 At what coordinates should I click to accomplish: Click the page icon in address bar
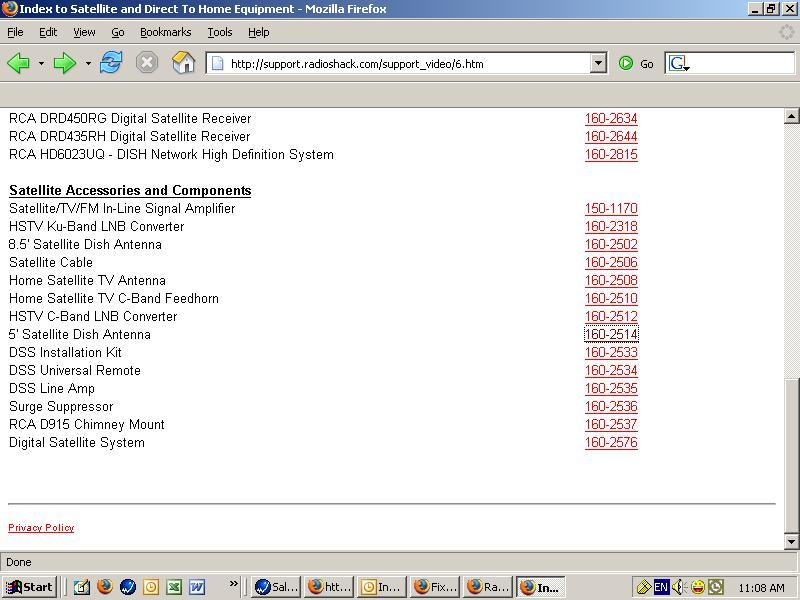[x=218, y=63]
